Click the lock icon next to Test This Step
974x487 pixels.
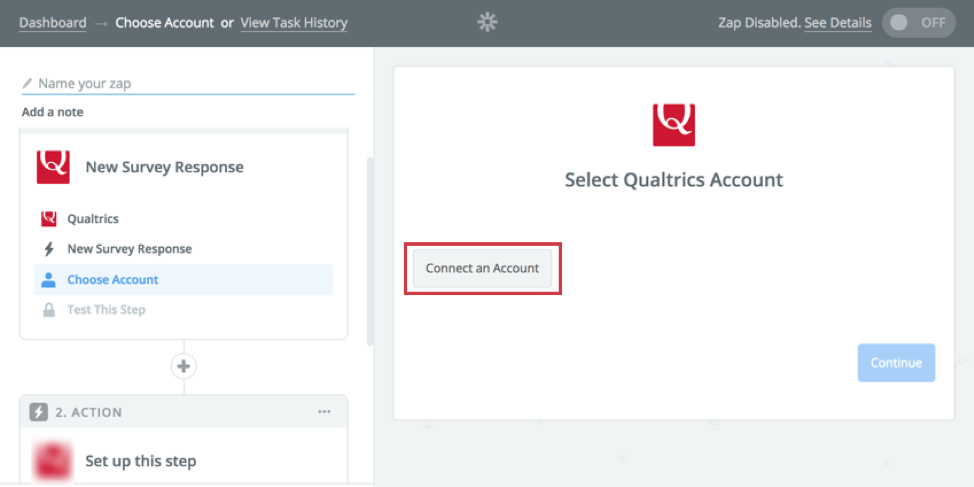click(48, 310)
